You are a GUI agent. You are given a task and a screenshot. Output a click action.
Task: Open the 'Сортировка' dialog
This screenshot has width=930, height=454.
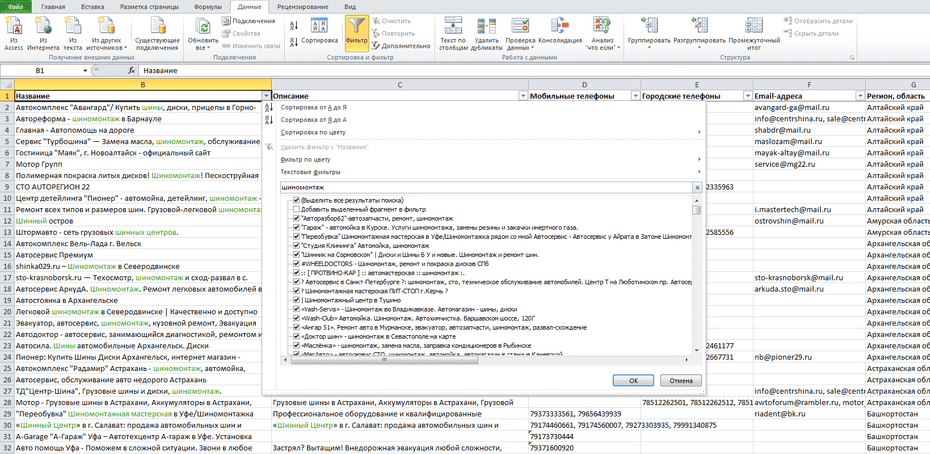pyautogui.click(x=319, y=31)
